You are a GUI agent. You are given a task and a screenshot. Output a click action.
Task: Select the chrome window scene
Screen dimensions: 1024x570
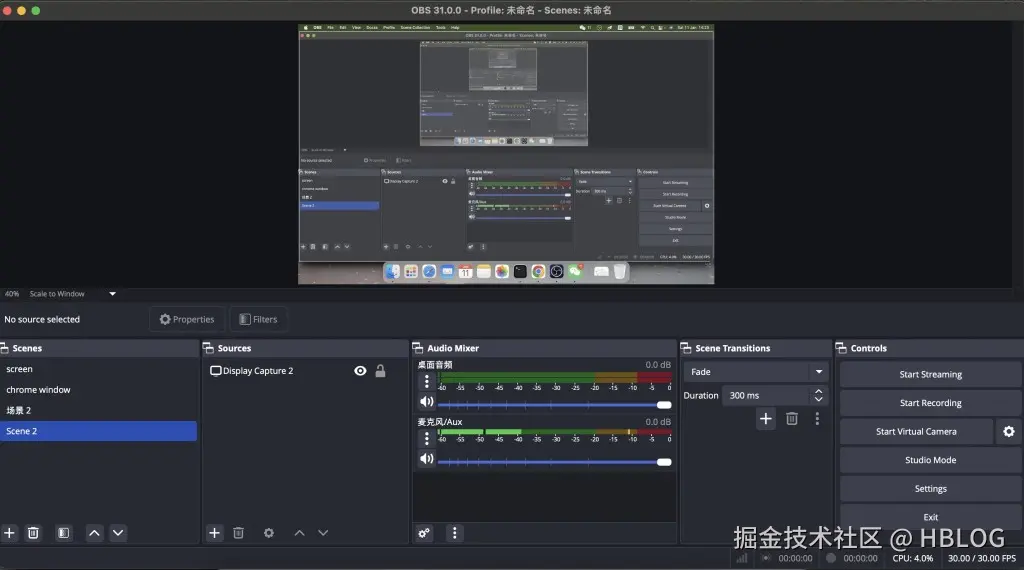(98, 390)
